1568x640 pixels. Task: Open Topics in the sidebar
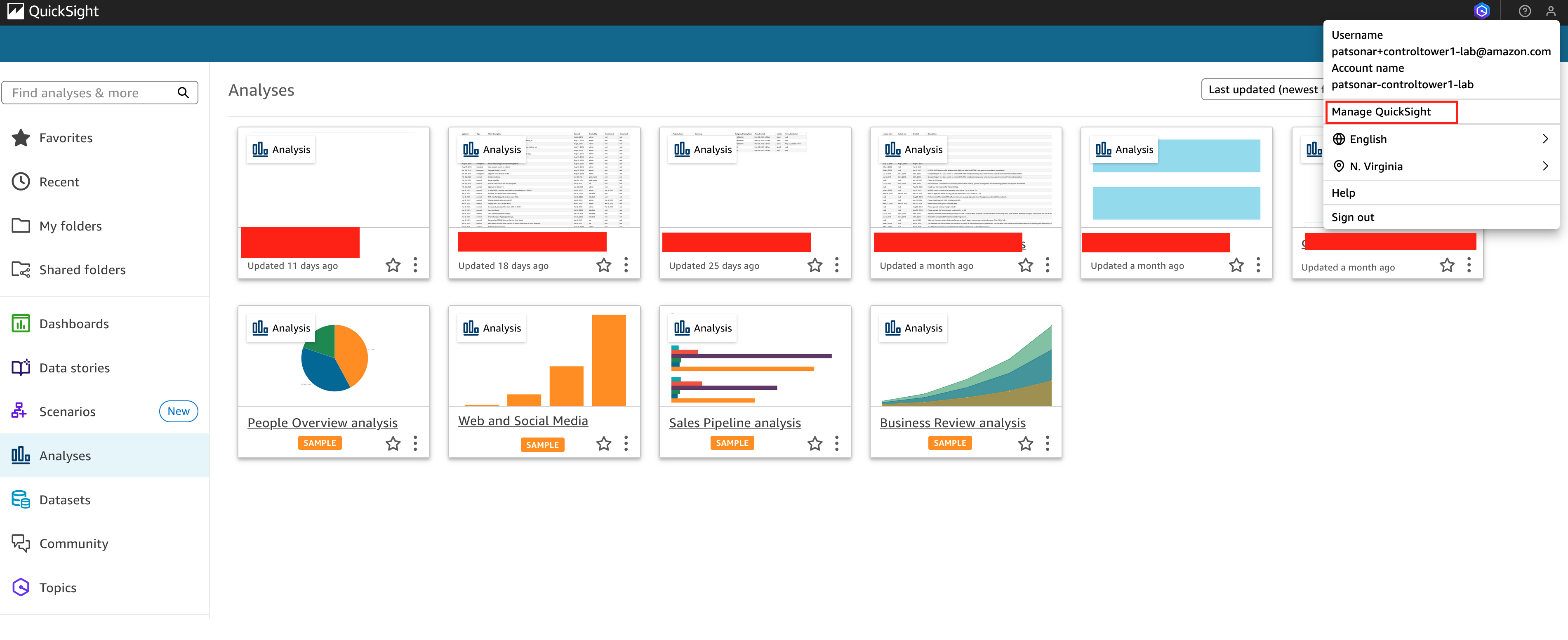tap(57, 587)
